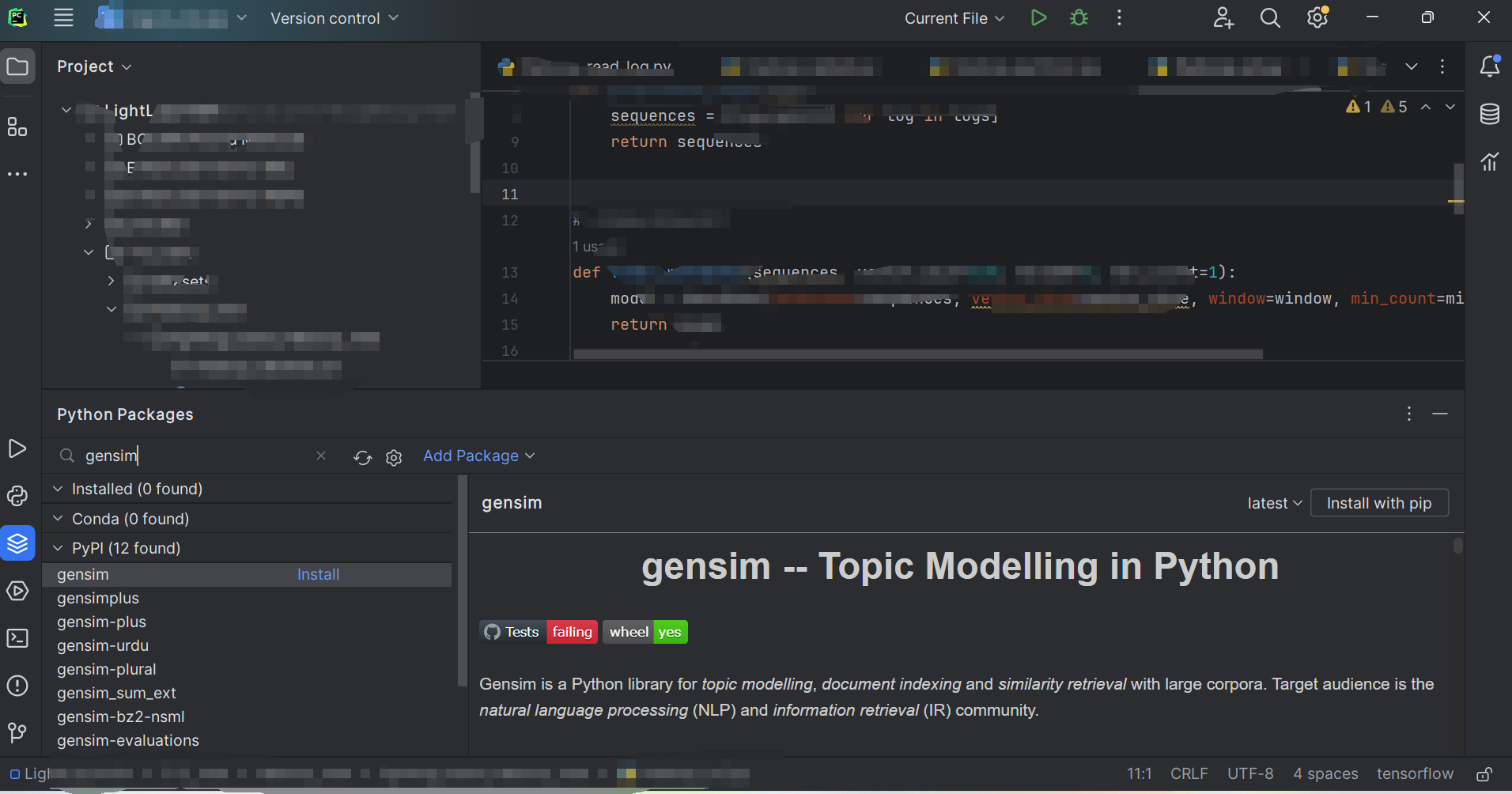This screenshot has width=1512, height=794.
Task: Open the latest version dropdown for gensim
Action: click(1273, 503)
